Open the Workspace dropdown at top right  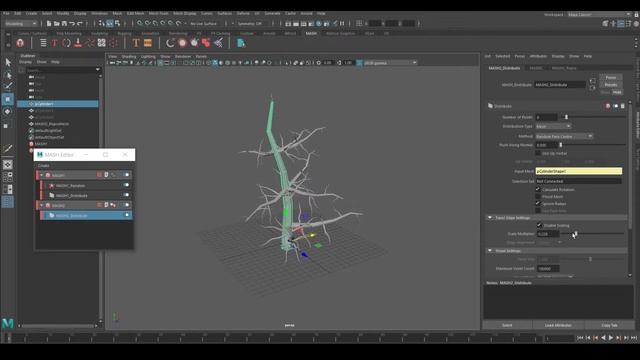(x=599, y=14)
